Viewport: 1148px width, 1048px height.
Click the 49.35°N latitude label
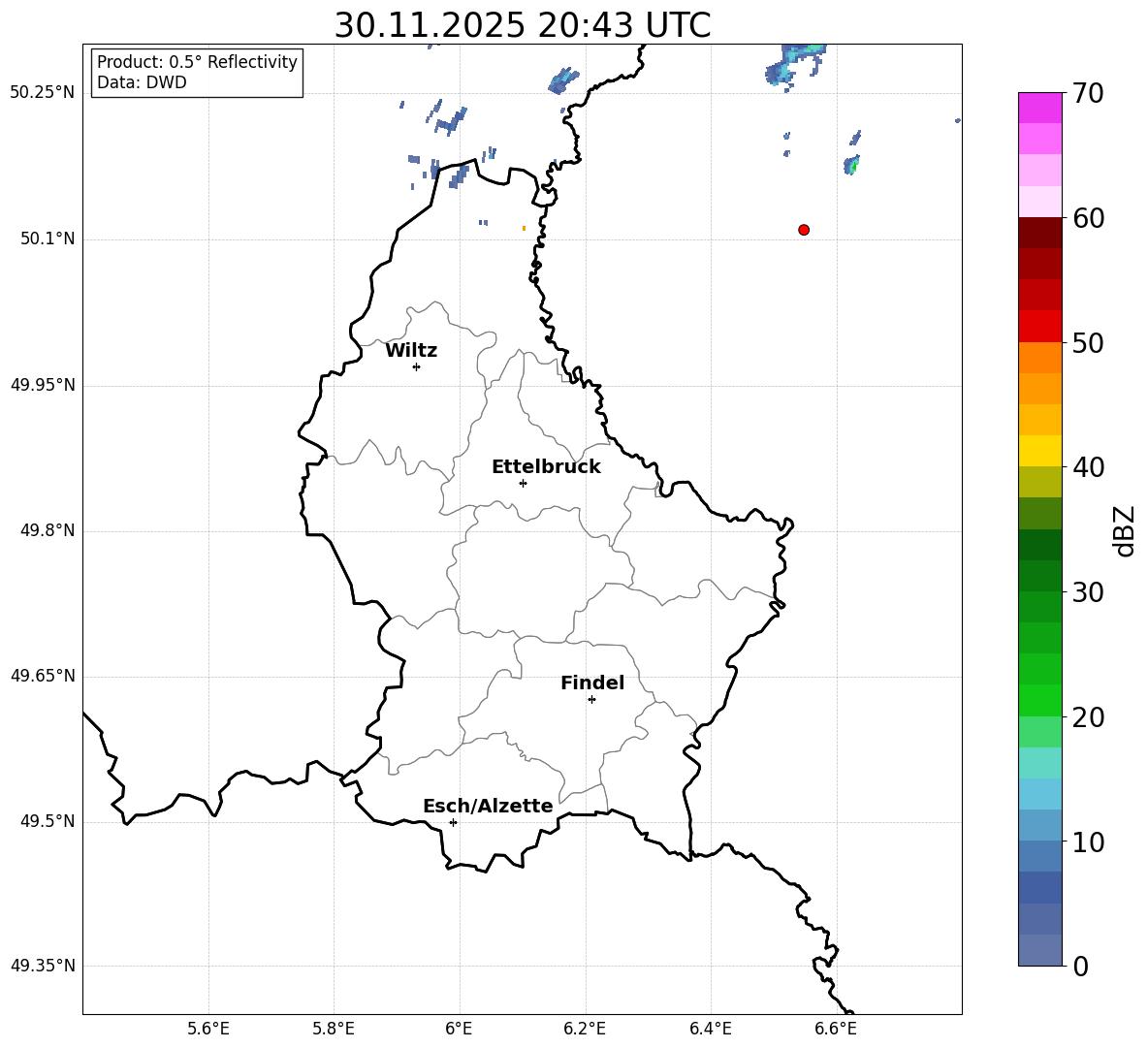43,966
